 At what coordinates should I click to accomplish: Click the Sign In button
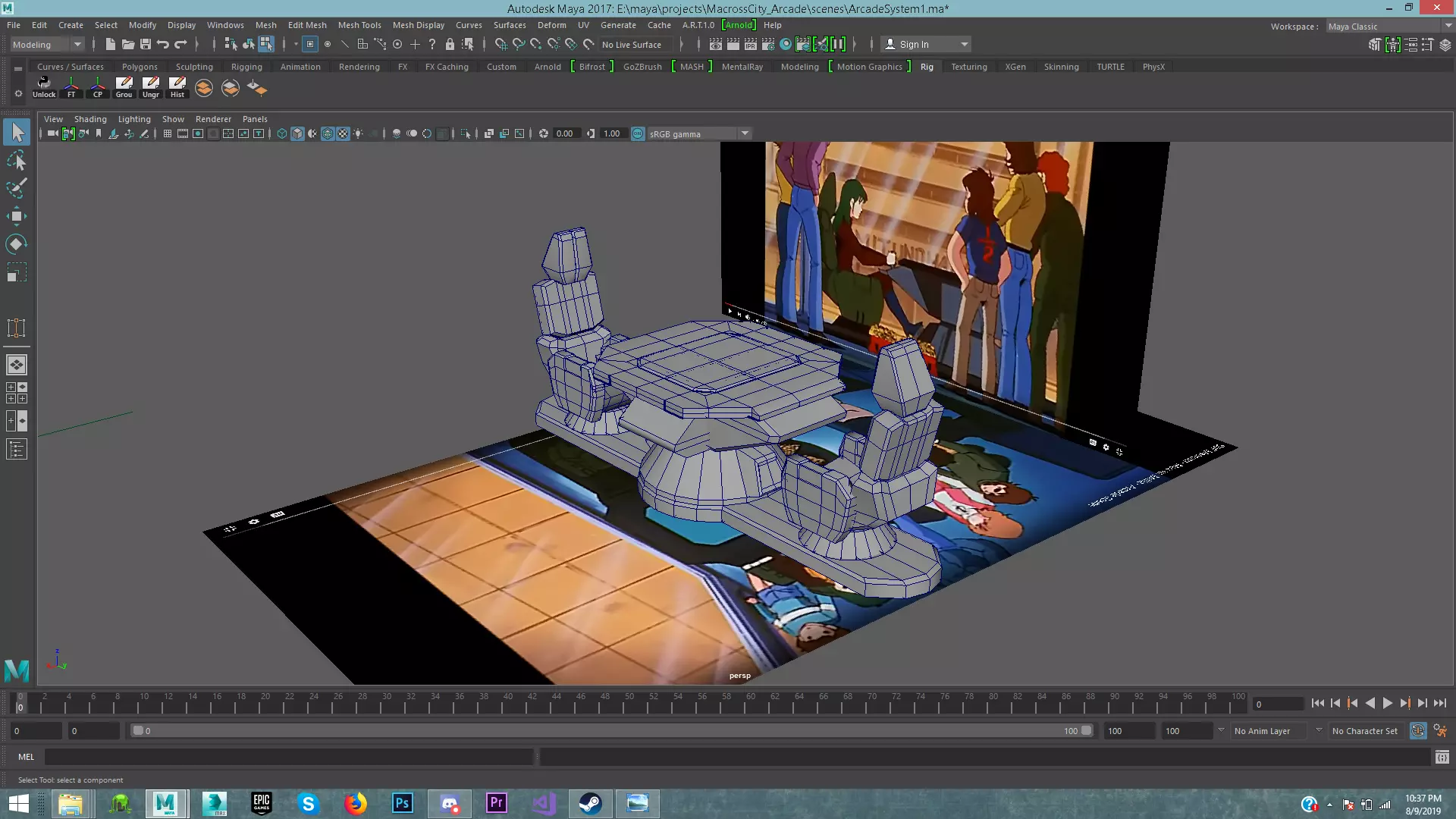914,45
